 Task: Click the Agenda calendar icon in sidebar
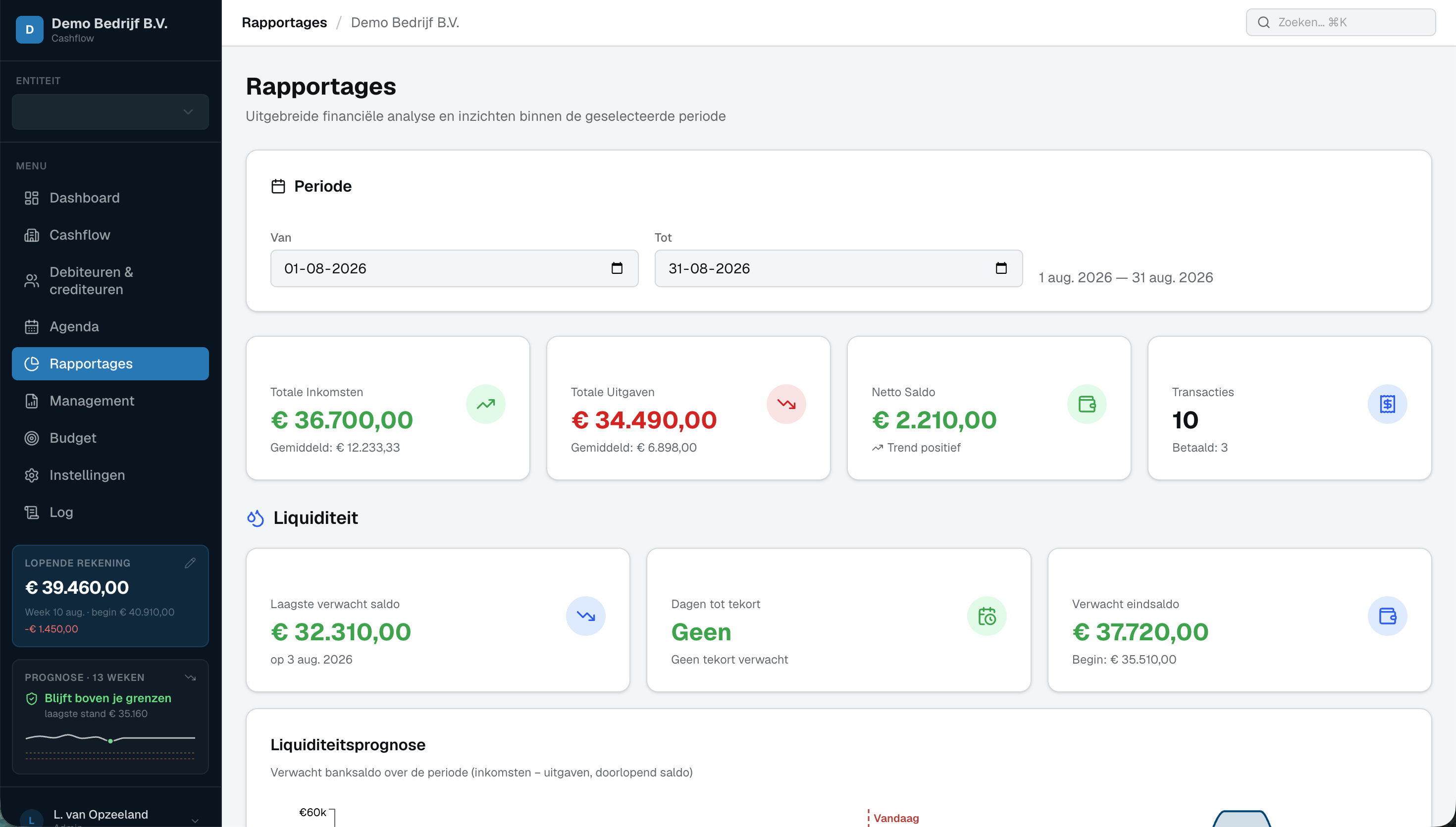coord(32,327)
